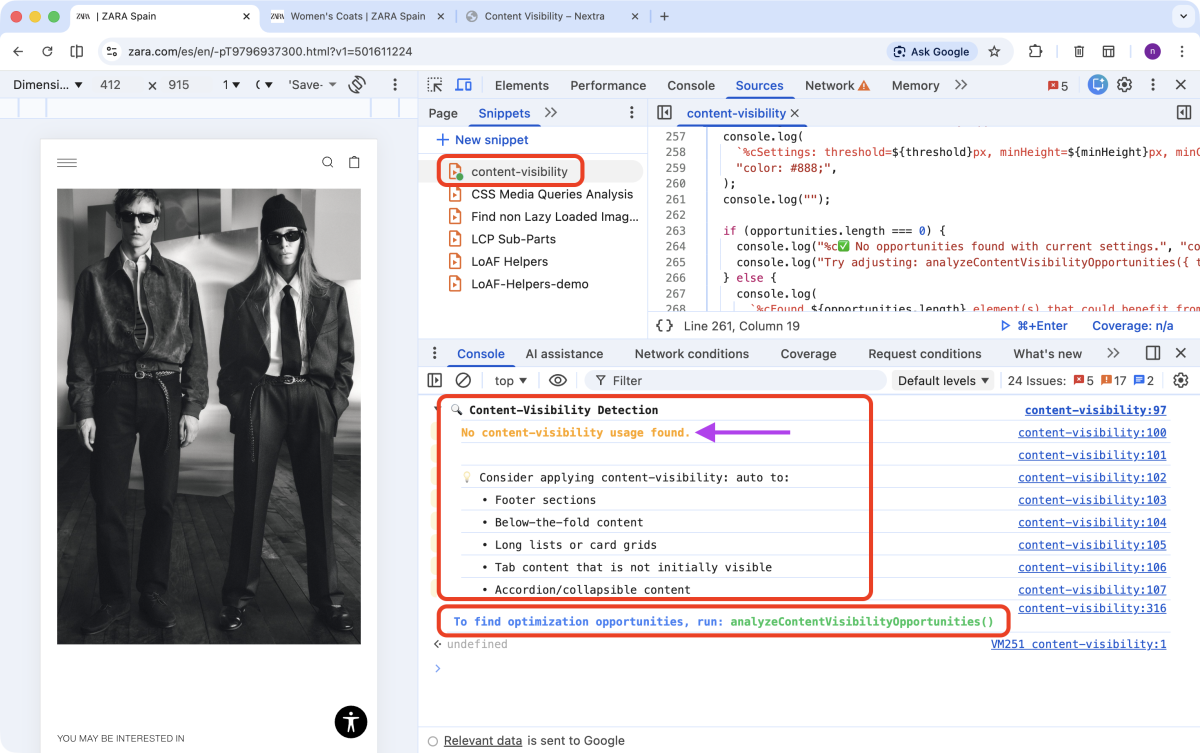Clear the console using the ban icon
The image size is (1200, 753).
point(461,380)
